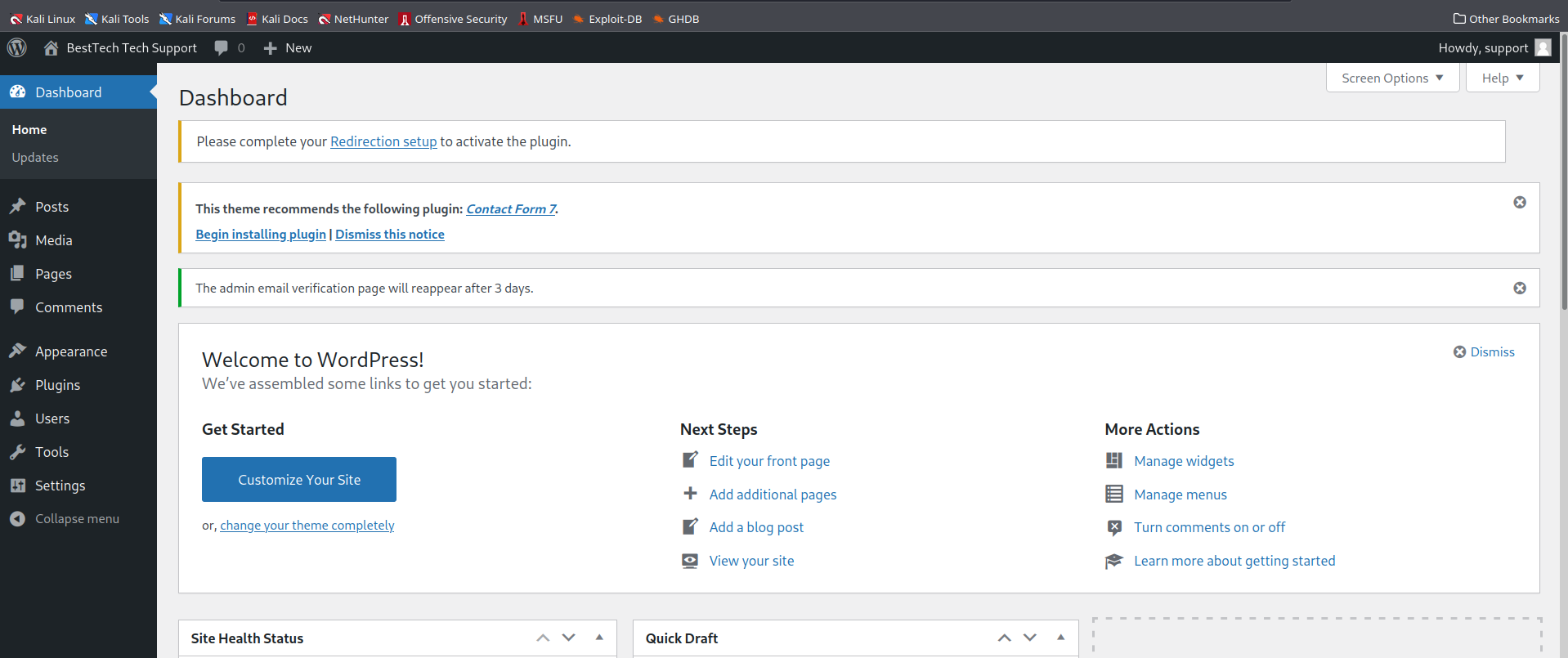Screen dimensions: 1568x658
Task: Expand the Screen Options dropdown
Action: (1392, 78)
